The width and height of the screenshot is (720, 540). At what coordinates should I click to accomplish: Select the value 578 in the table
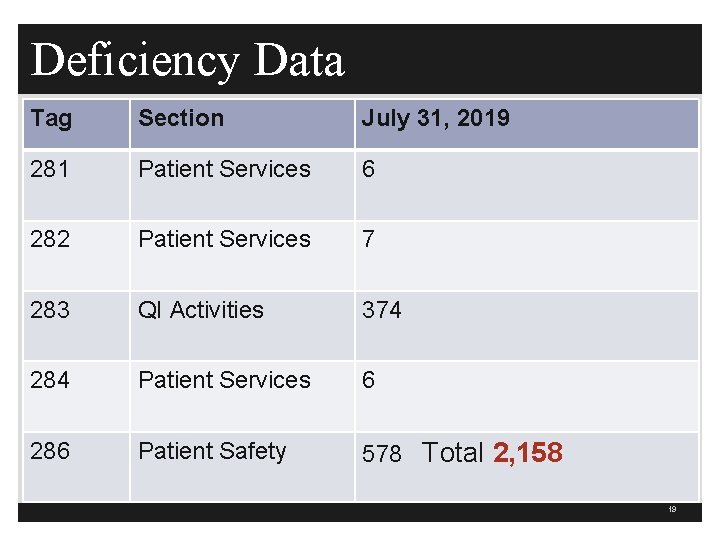[381, 454]
